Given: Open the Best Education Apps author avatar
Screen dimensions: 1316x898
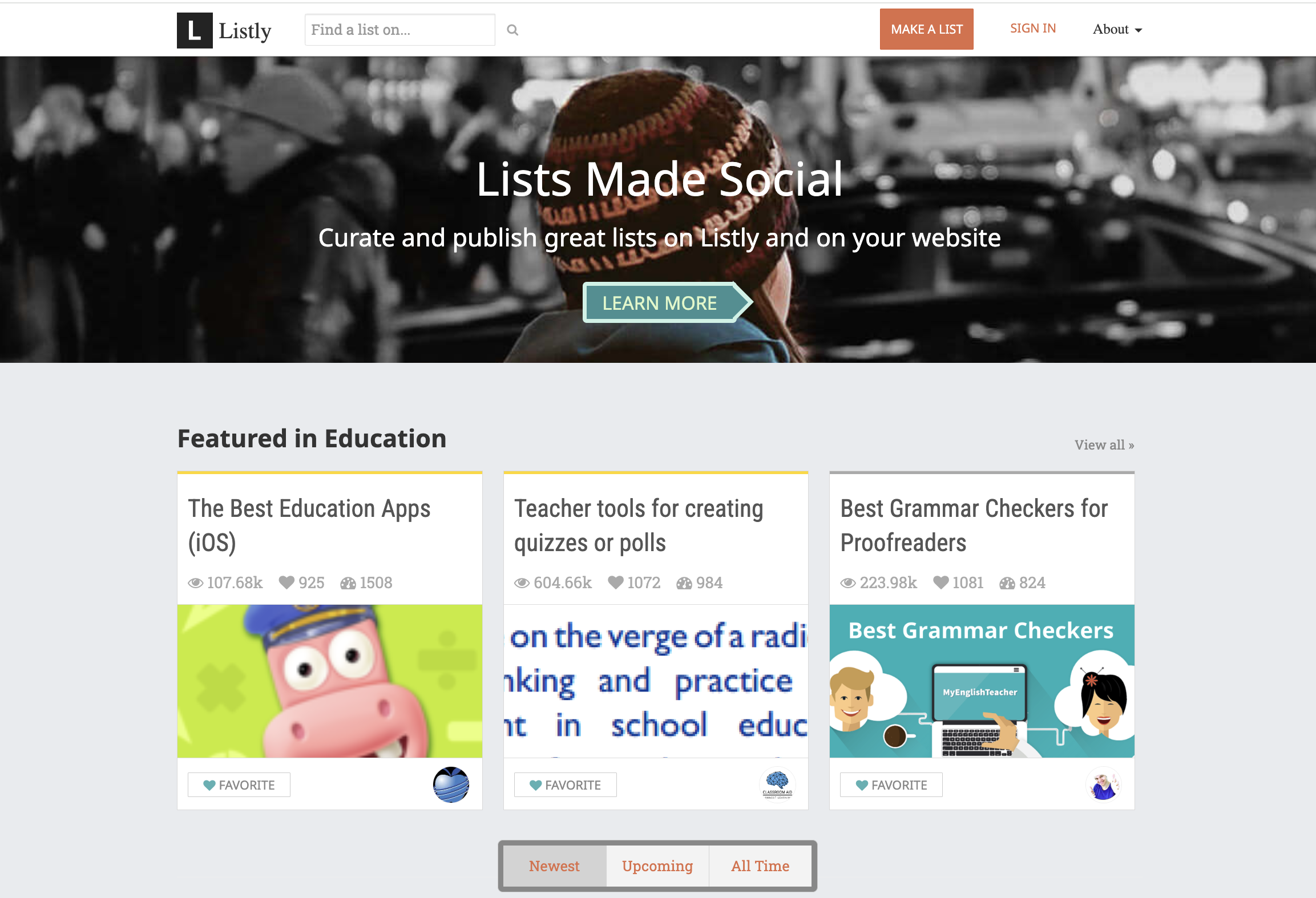Looking at the screenshot, I should [451, 784].
